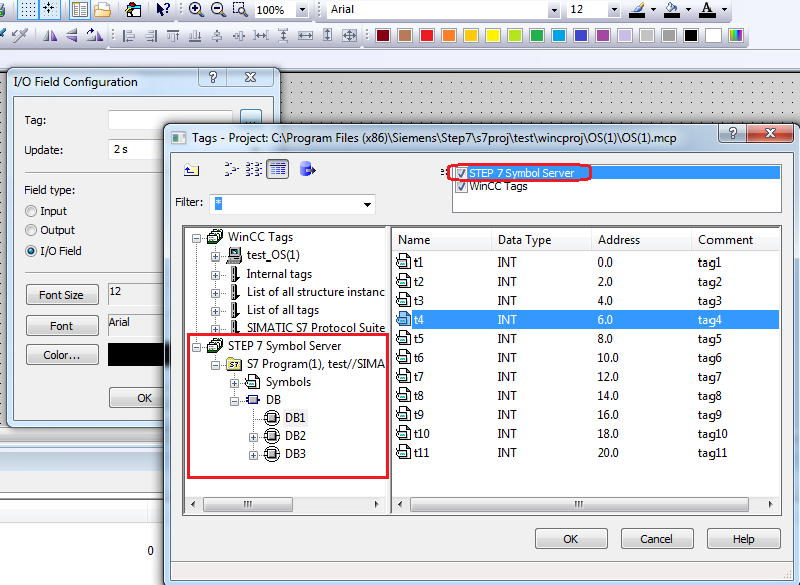
Task: Sort by the Data Type column header
Action: pos(541,240)
